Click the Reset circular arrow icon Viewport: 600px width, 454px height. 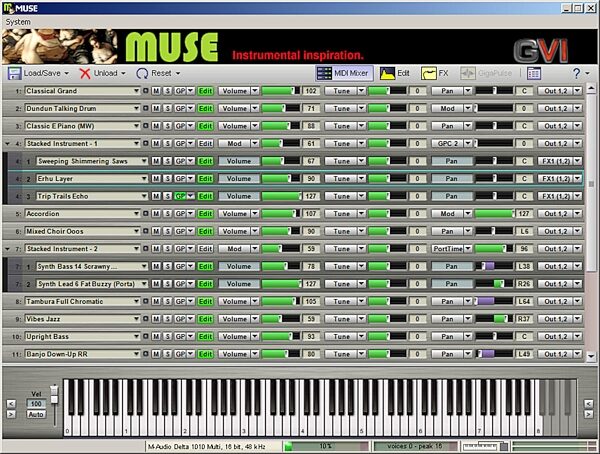click(142, 73)
